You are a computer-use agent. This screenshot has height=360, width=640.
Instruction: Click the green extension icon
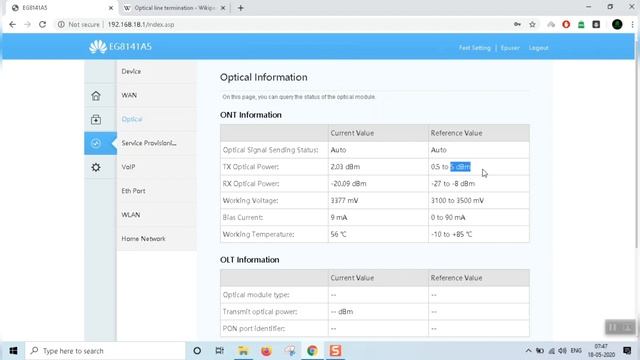coord(581,24)
